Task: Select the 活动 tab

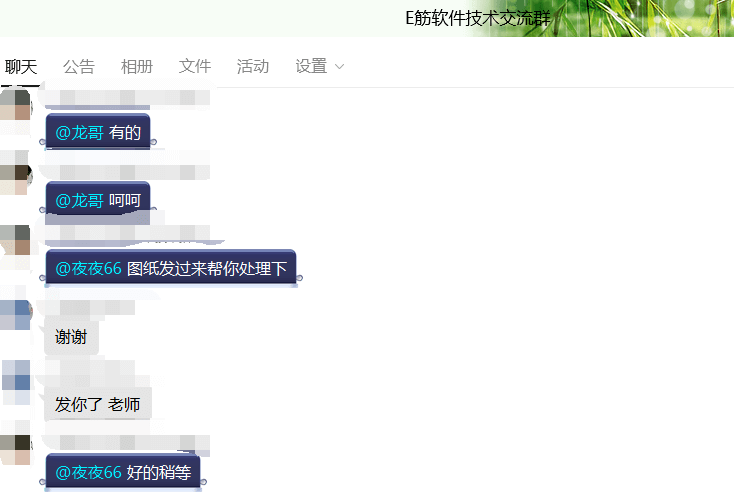Action: 253,67
